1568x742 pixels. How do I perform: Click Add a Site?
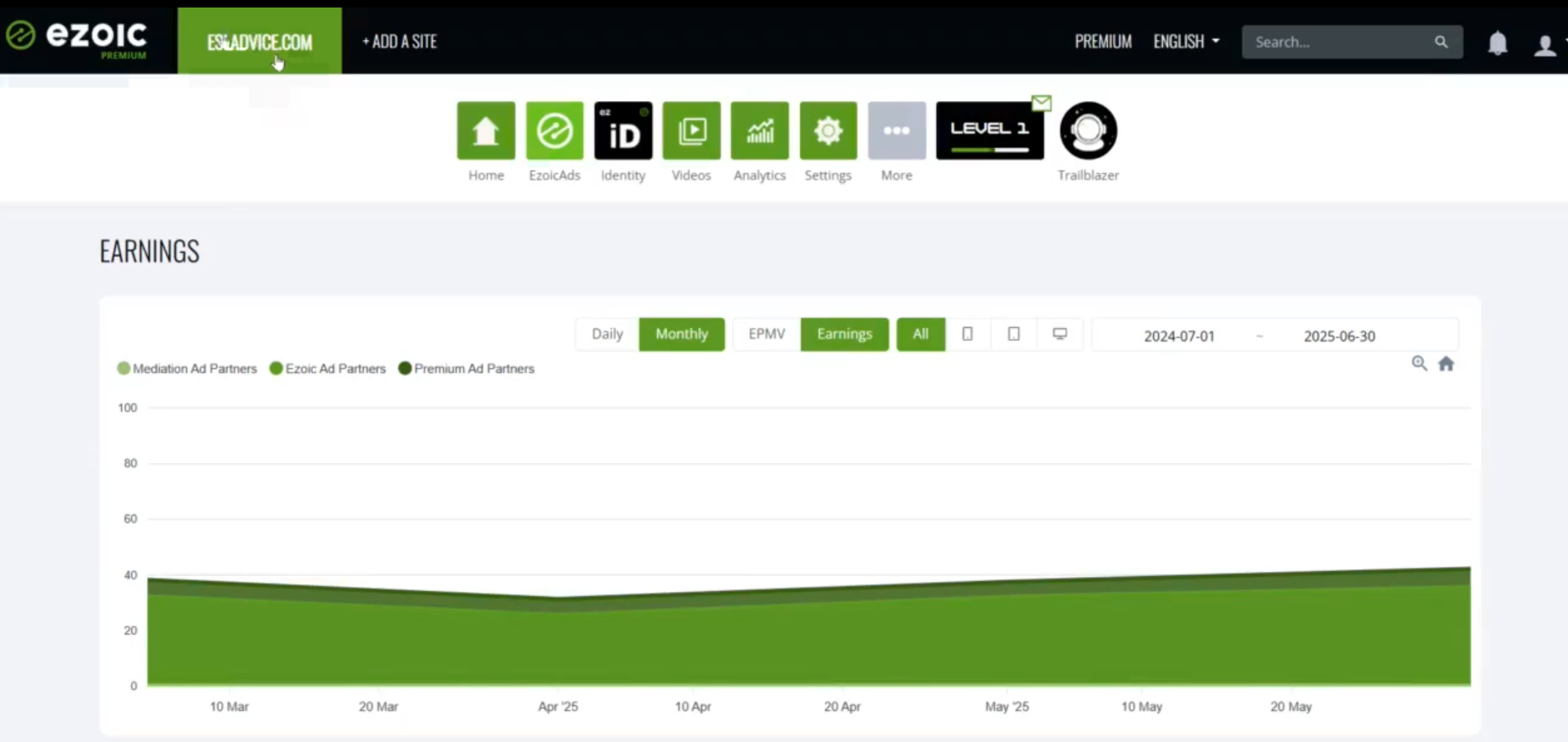400,41
